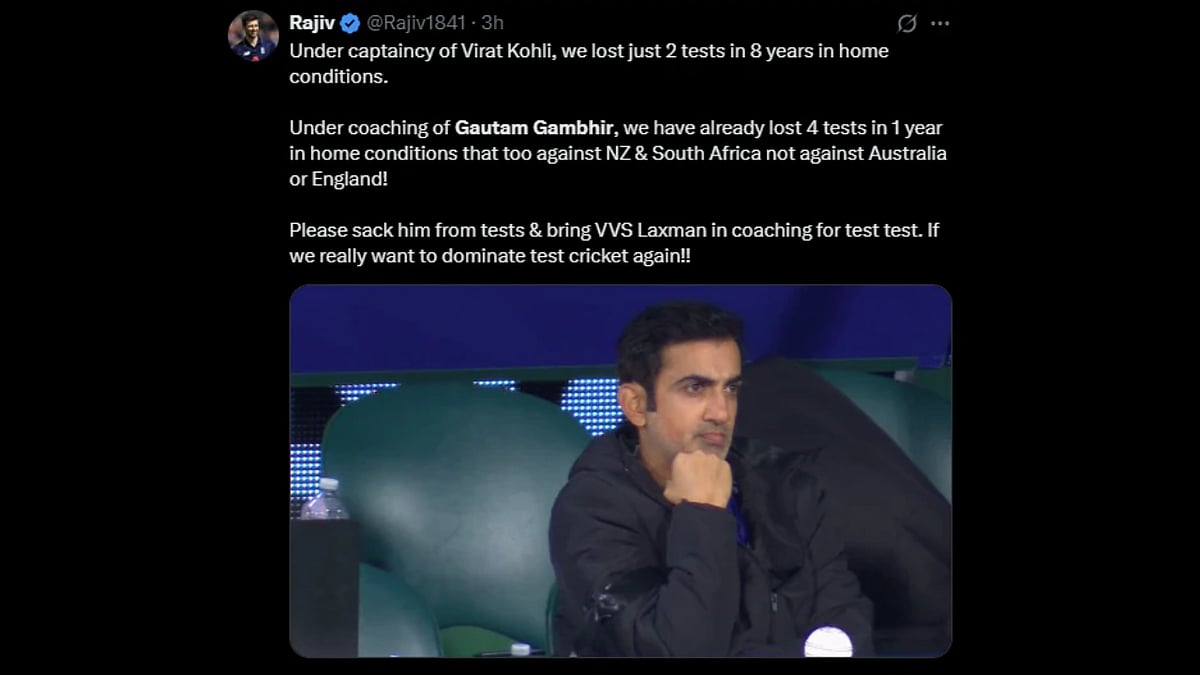Open Rajiv's profile picture avatar
The height and width of the screenshot is (675, 1200).
point(253,36)
